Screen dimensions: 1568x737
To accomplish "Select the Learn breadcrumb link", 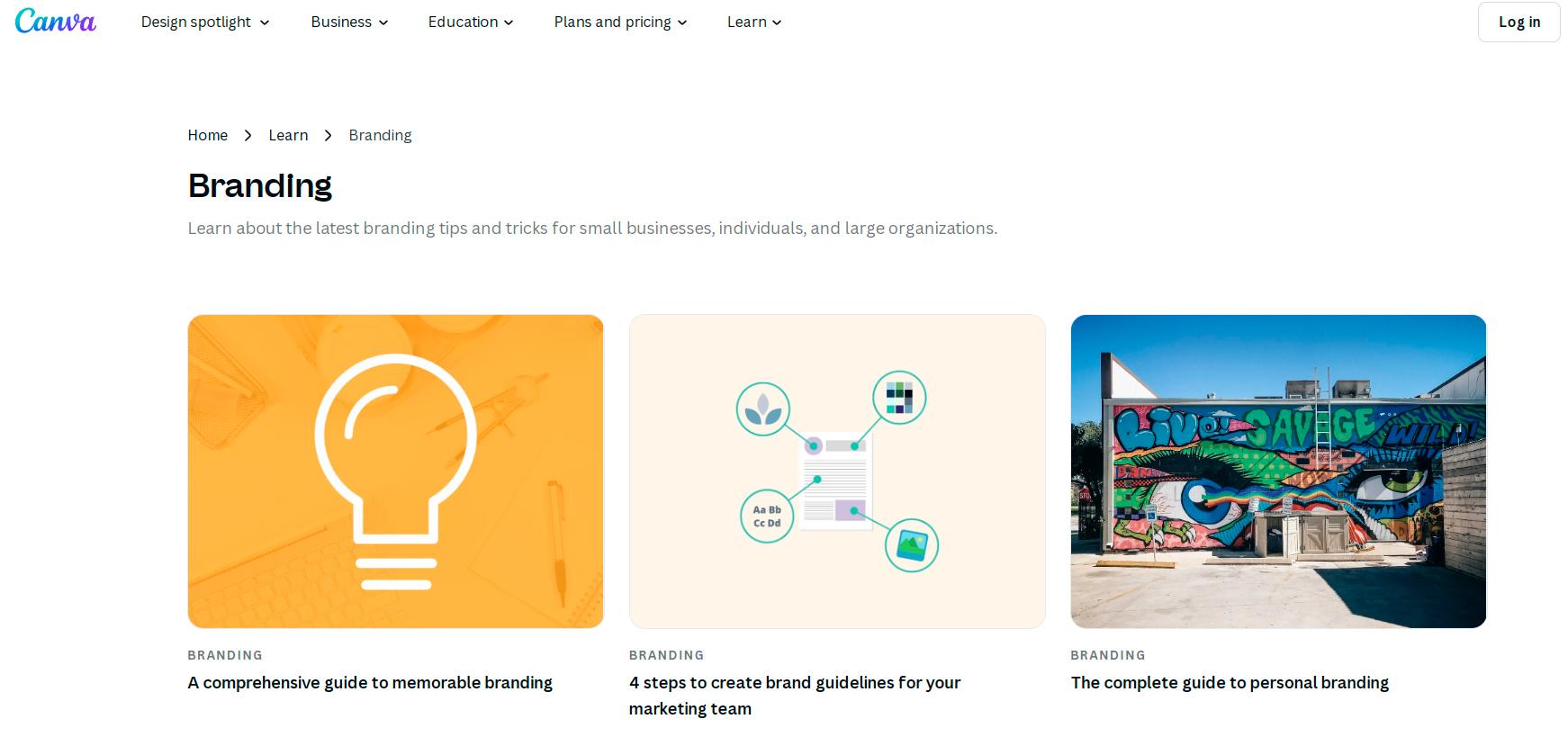I will coord(288,135).
